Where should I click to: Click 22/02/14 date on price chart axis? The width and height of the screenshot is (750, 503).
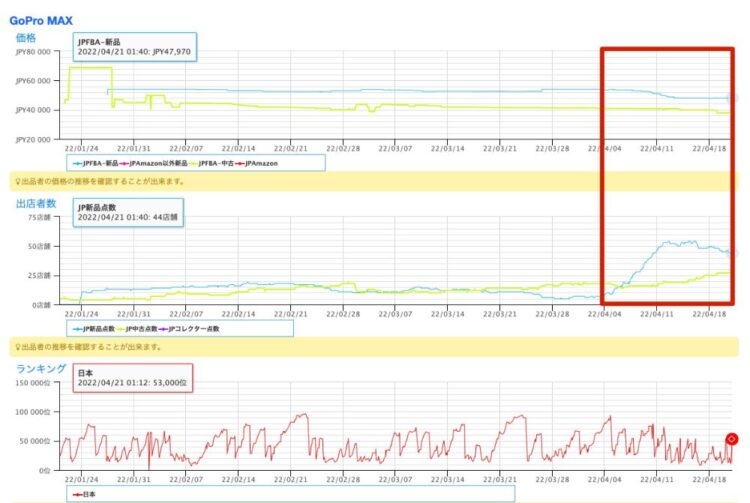tap(238, 149)
